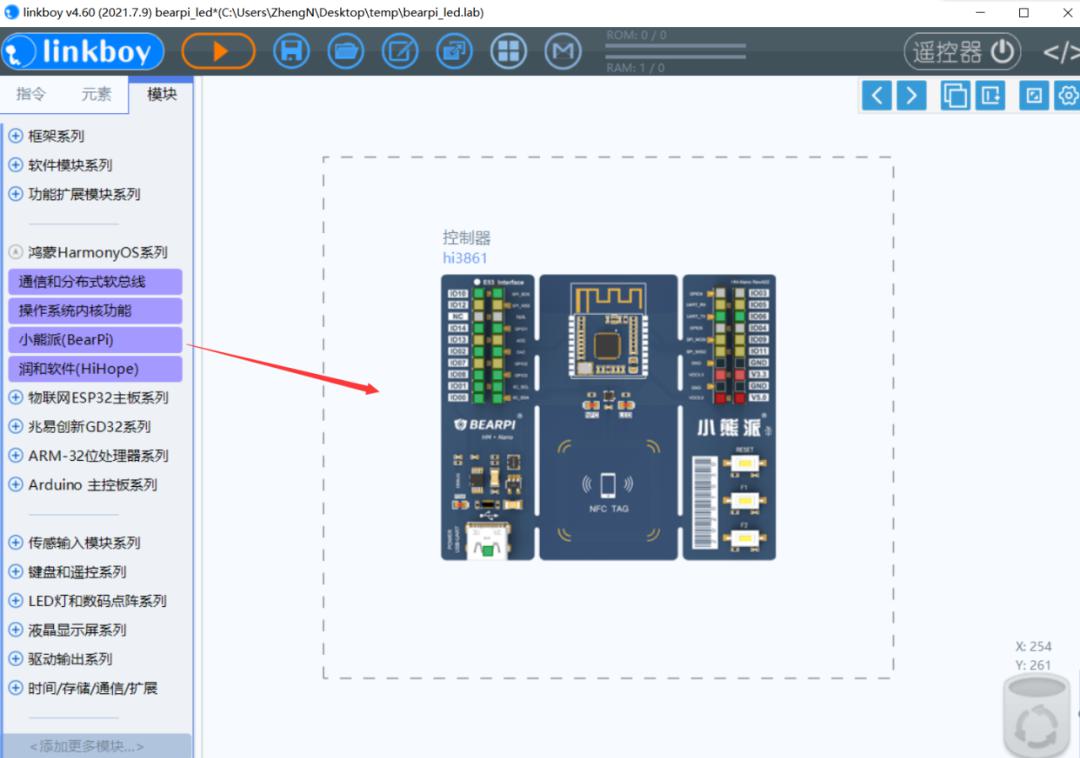Open the code view angle-bracket icon
The width and height of the screenshot is (1080, 758).
pyautogui.click(x=1061, y=52)
